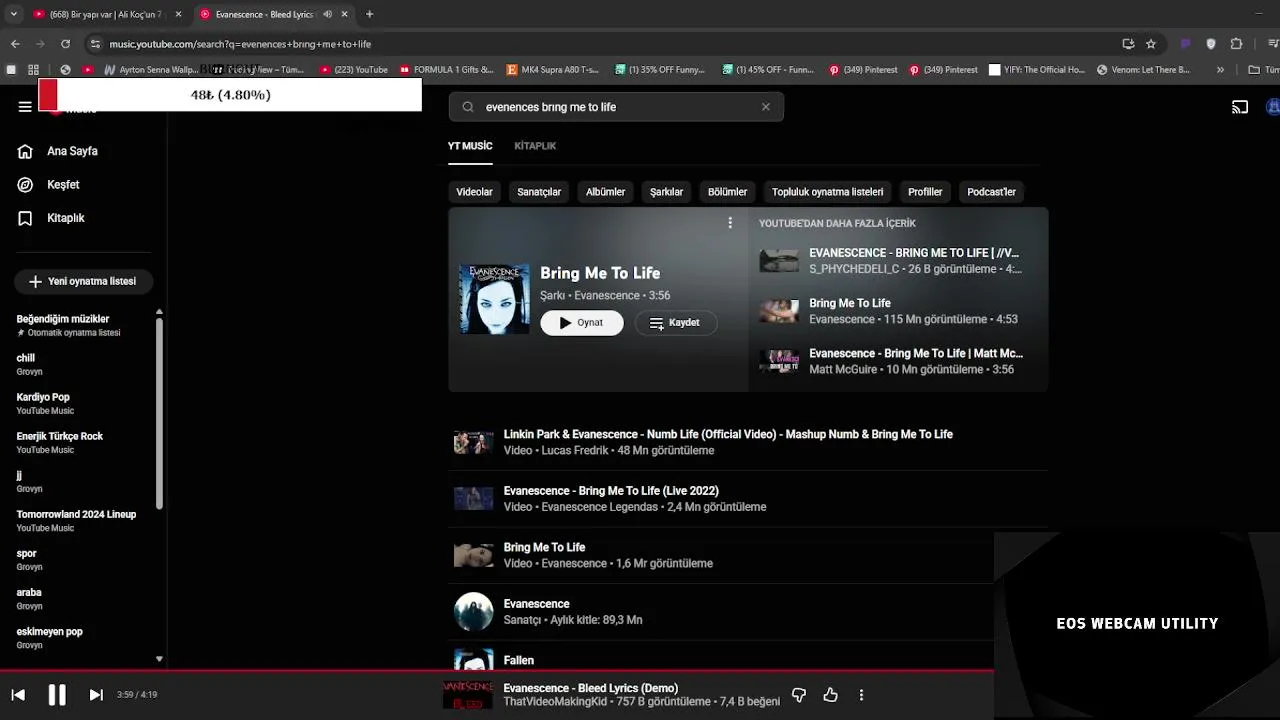Filter results by Bölümler
The image size is (1280, 720).
coord(727,192)
